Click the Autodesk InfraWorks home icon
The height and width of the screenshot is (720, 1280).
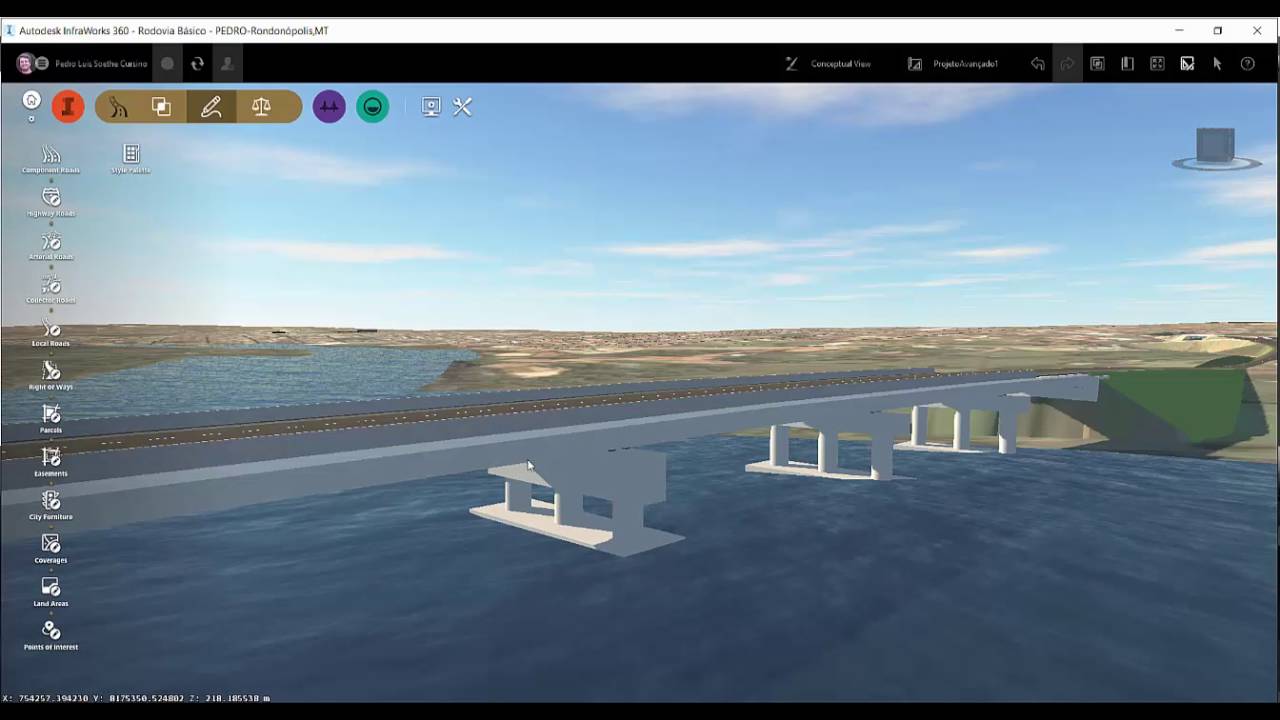tap(30, 99)
